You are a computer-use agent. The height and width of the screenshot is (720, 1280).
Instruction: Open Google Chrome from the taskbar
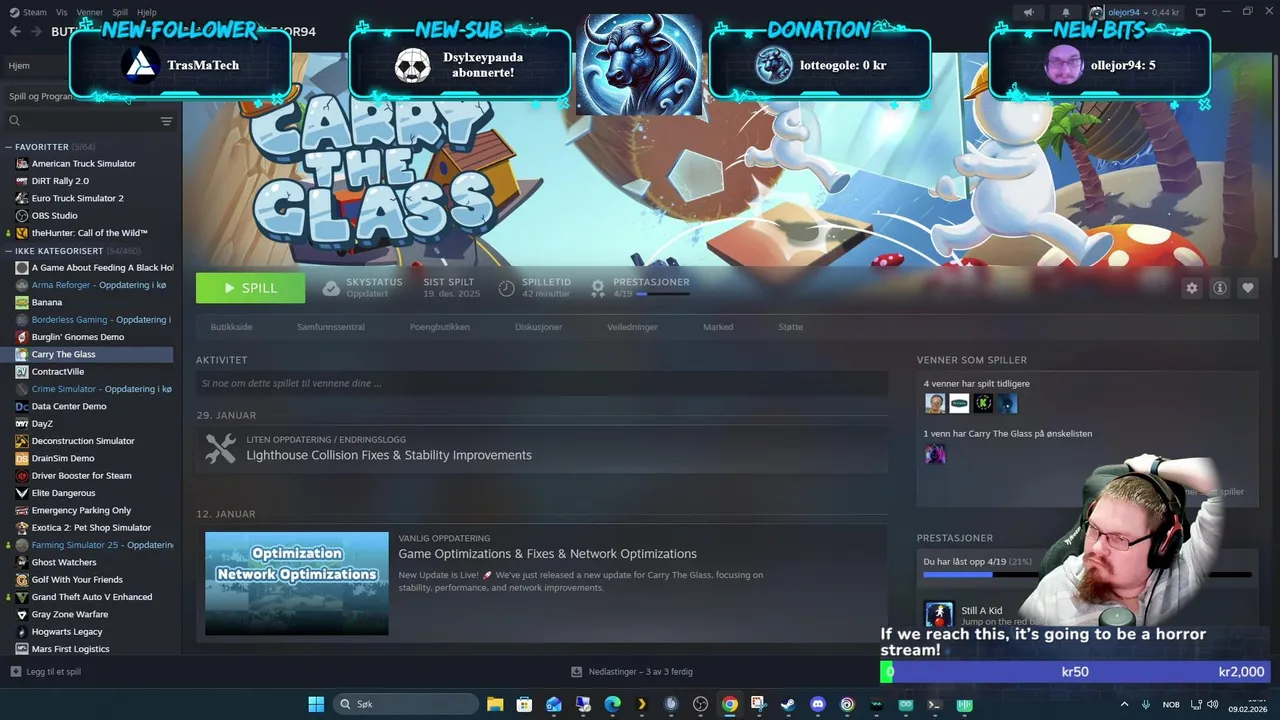click(730, 704)
